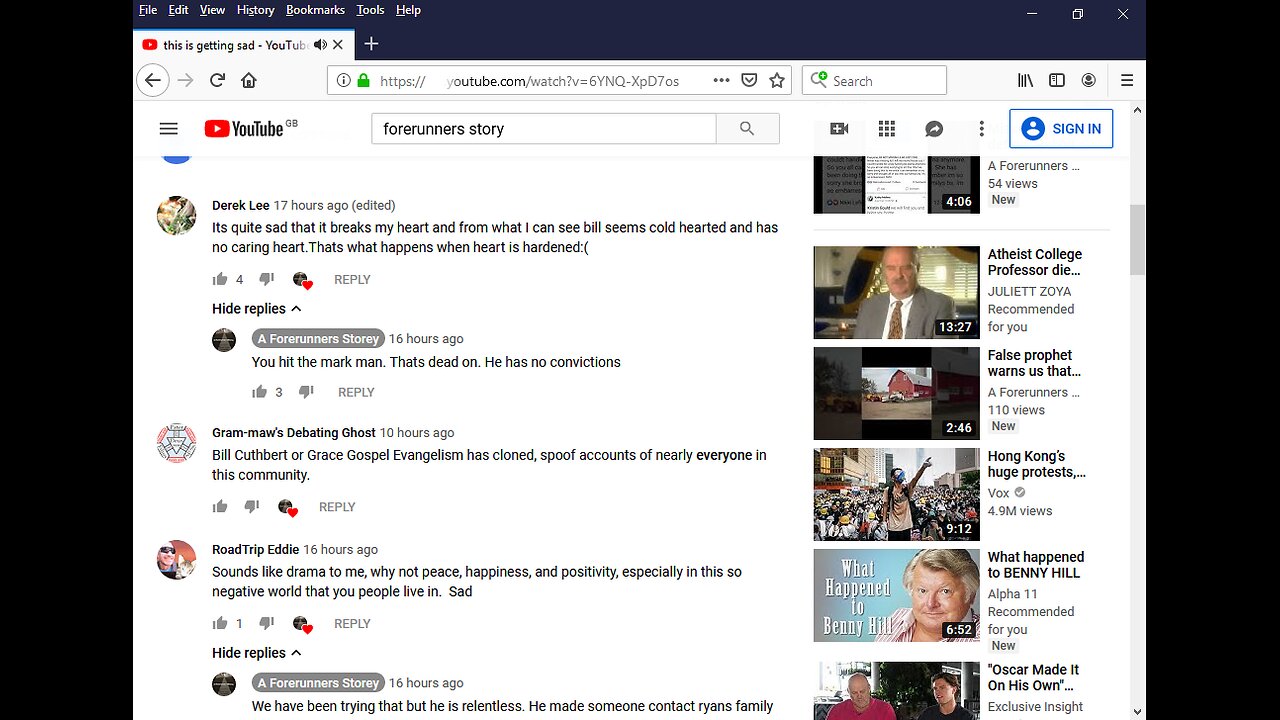The image size is (1280, 720).
Task: Reply to Gram-maw's Debating Ghost's comment
Action: pyautogui.click(x=337, y=507)
